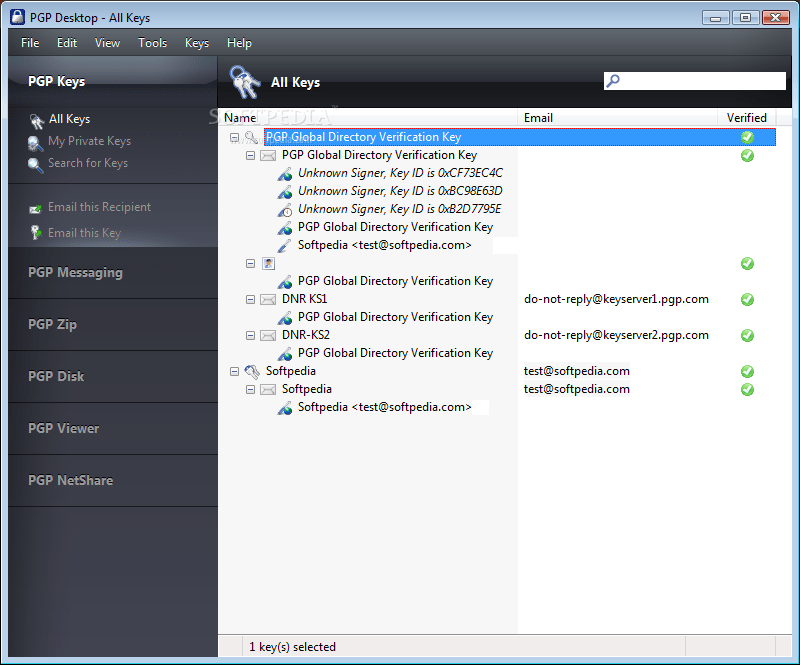Image resolution: width=800 pixels, height=665 pixels.
Task: Open the Tools menu
Action: 152,43
